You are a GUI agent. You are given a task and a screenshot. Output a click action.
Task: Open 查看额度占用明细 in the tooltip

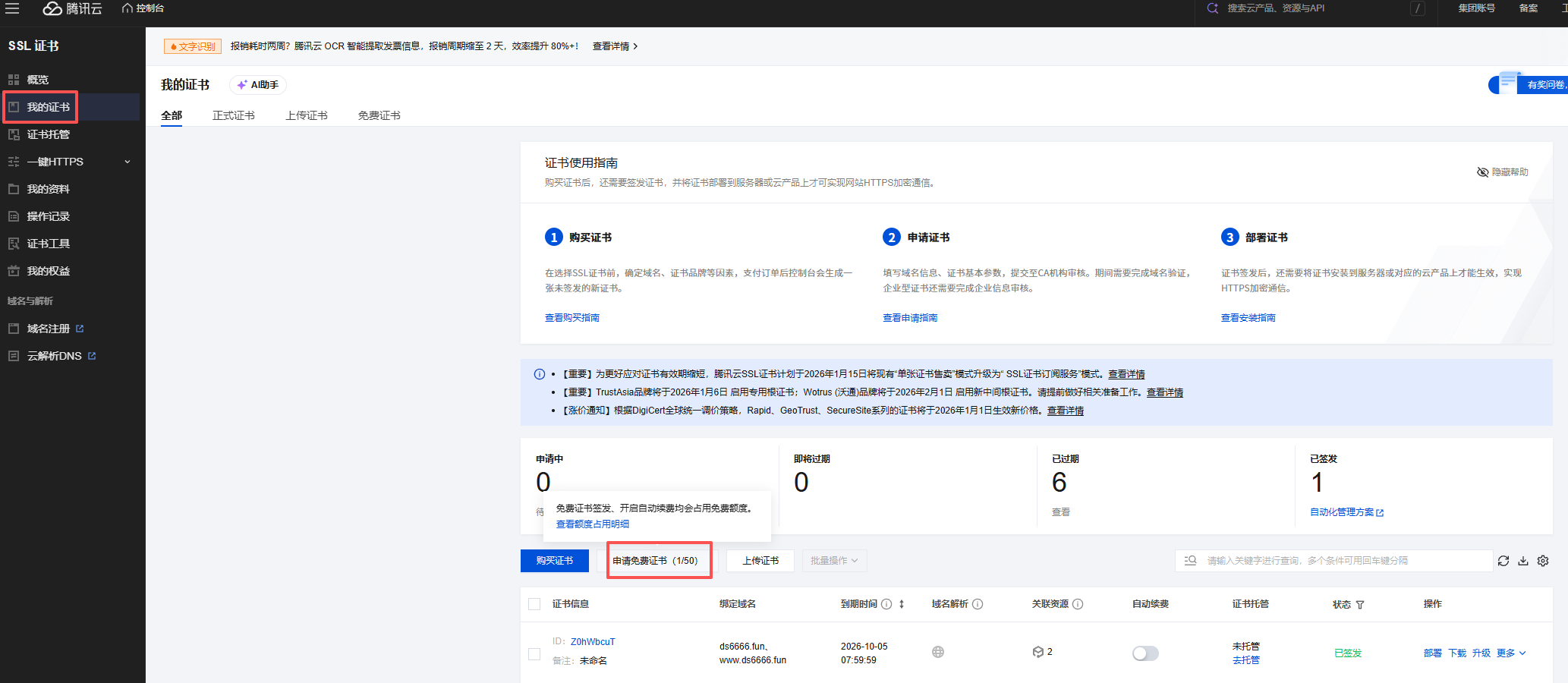(x=593, y=524)
